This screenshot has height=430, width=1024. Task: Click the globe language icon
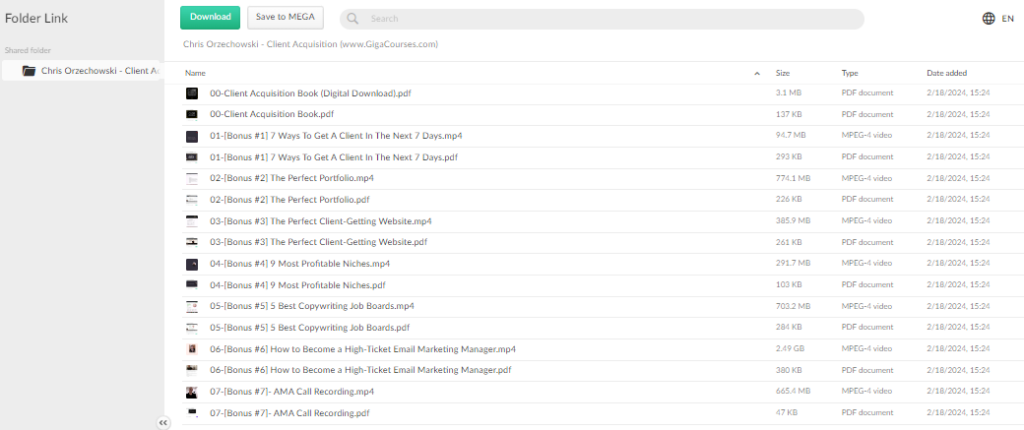coord(989,18)
